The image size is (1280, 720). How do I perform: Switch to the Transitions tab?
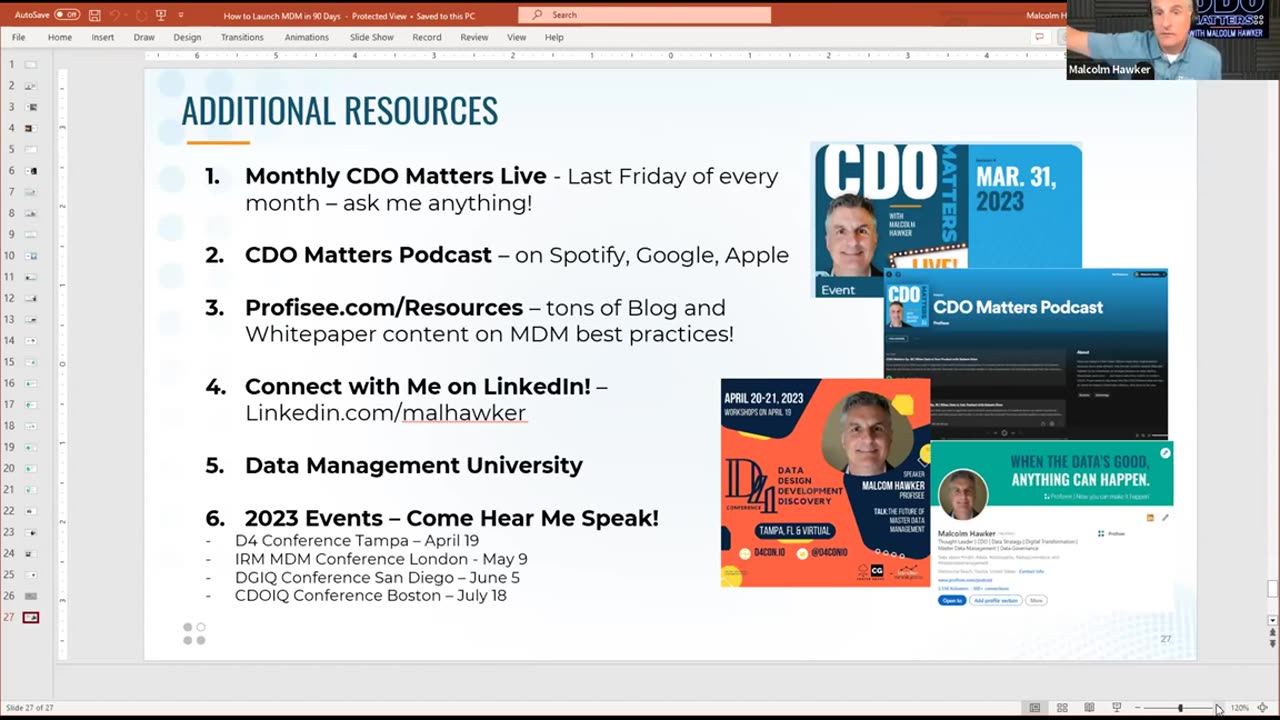pyautogui.click(x=242, y=37)
